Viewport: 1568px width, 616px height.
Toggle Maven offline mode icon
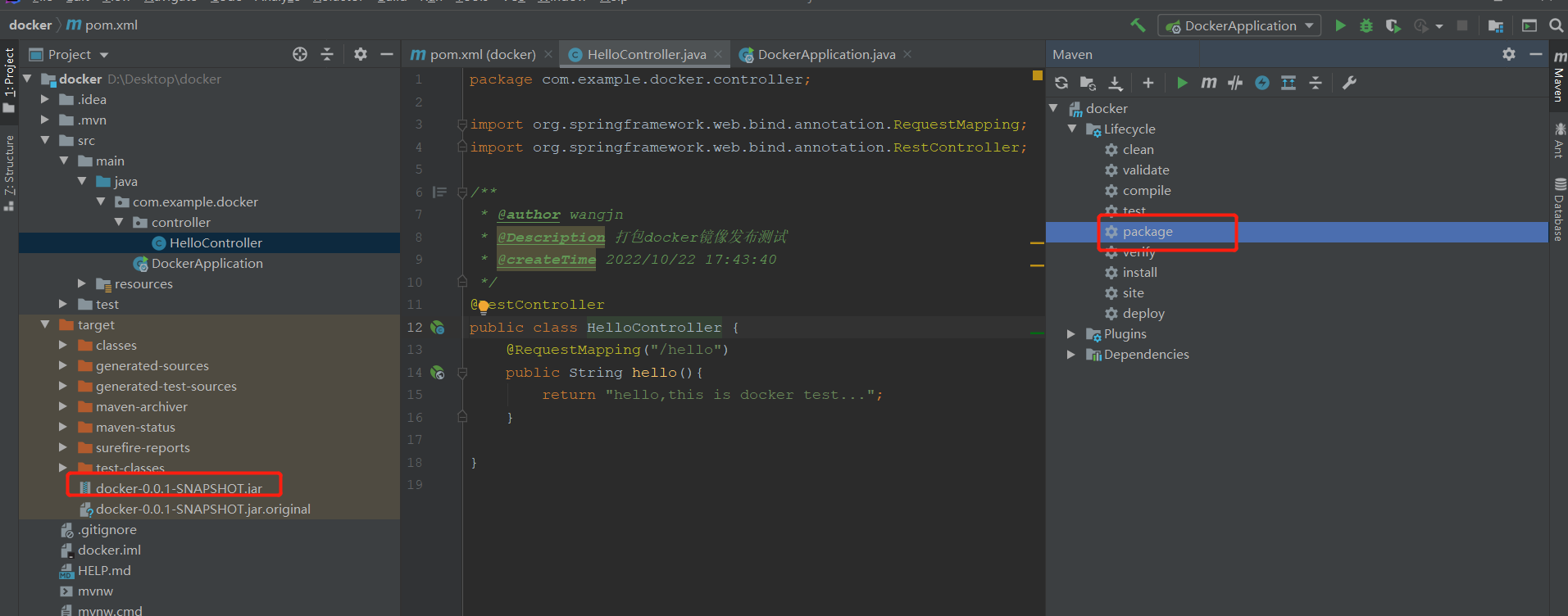click(1235, 83)
